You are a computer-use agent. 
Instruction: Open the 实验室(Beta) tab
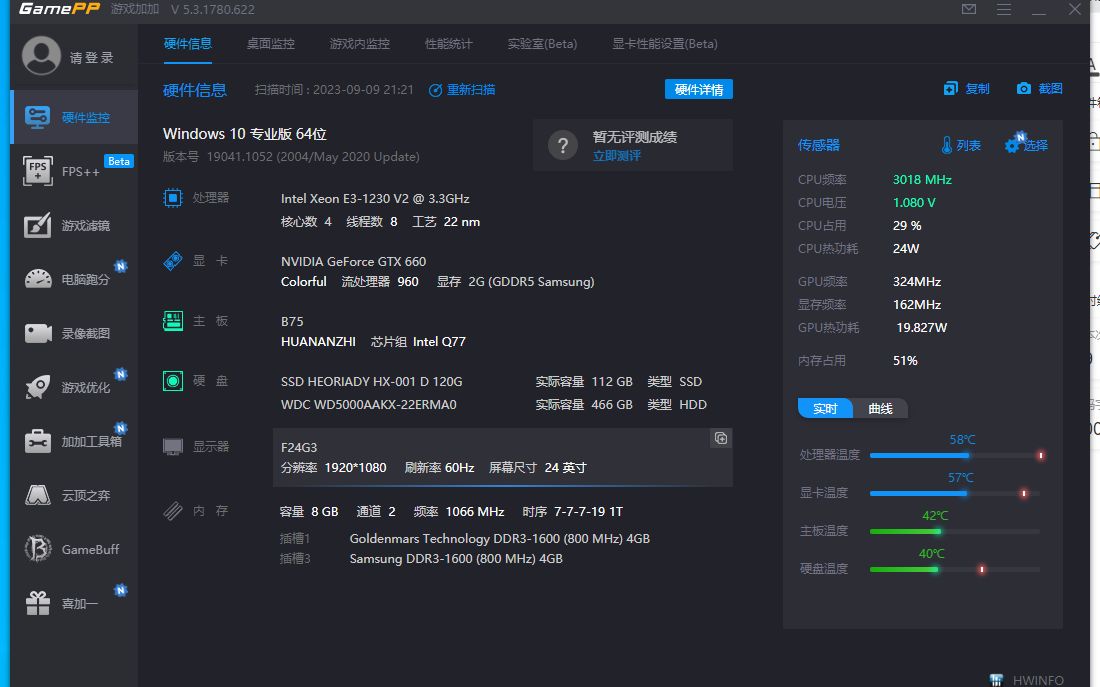(542, 43)
